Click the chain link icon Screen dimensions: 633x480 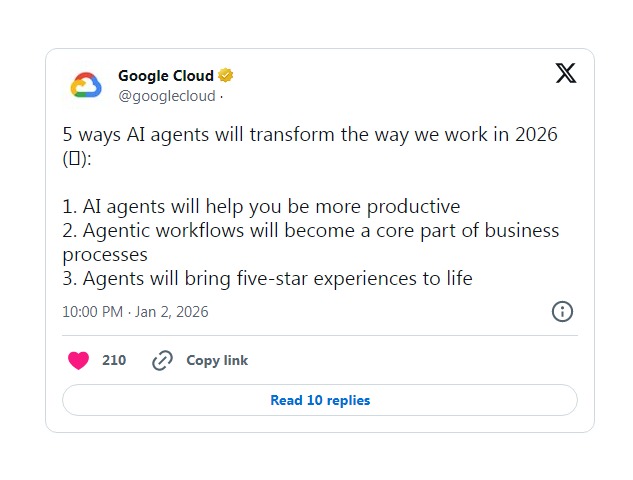pos(162,360)
